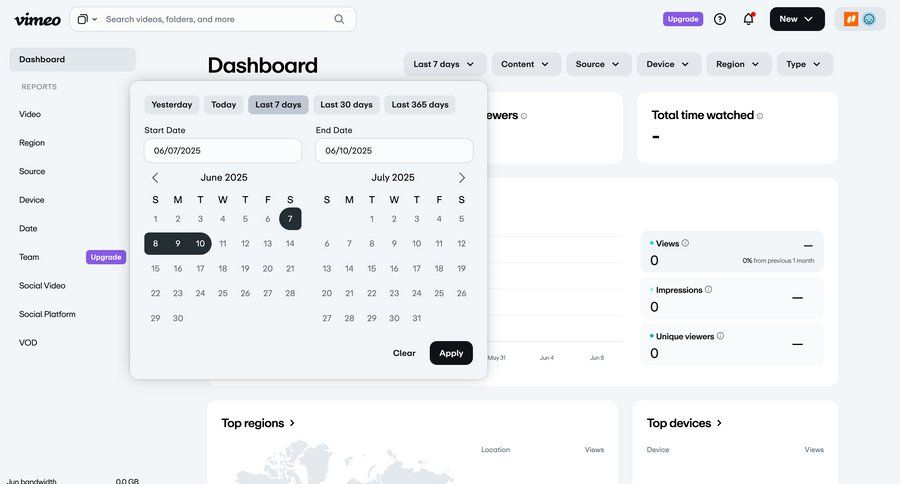Click the magnifying glass search icon
The height and width of the screenshot is (484, 900).
[339, 19]
